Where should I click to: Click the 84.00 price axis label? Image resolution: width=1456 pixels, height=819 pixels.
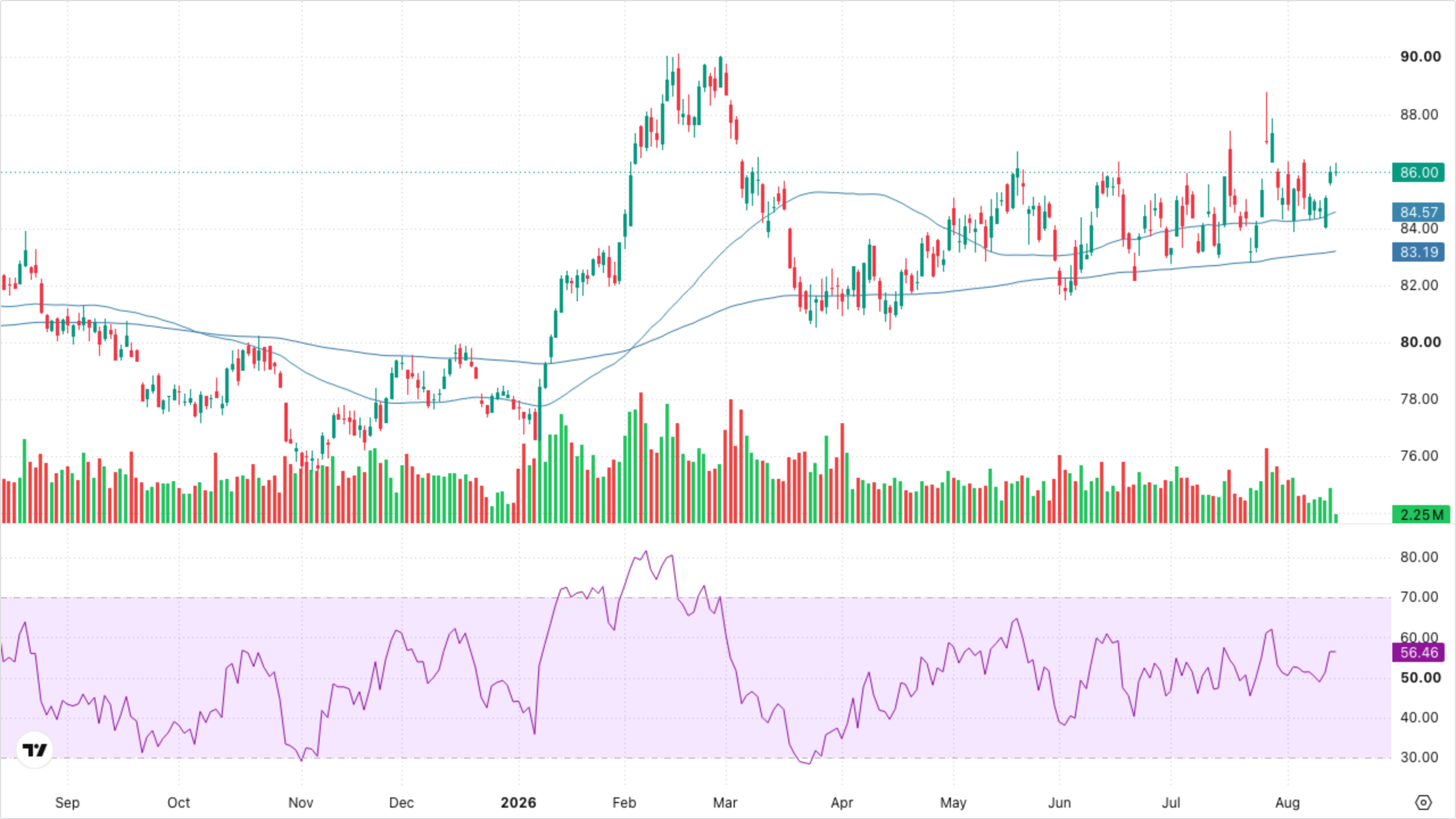pyautogui.click(x=1418, y=229)
